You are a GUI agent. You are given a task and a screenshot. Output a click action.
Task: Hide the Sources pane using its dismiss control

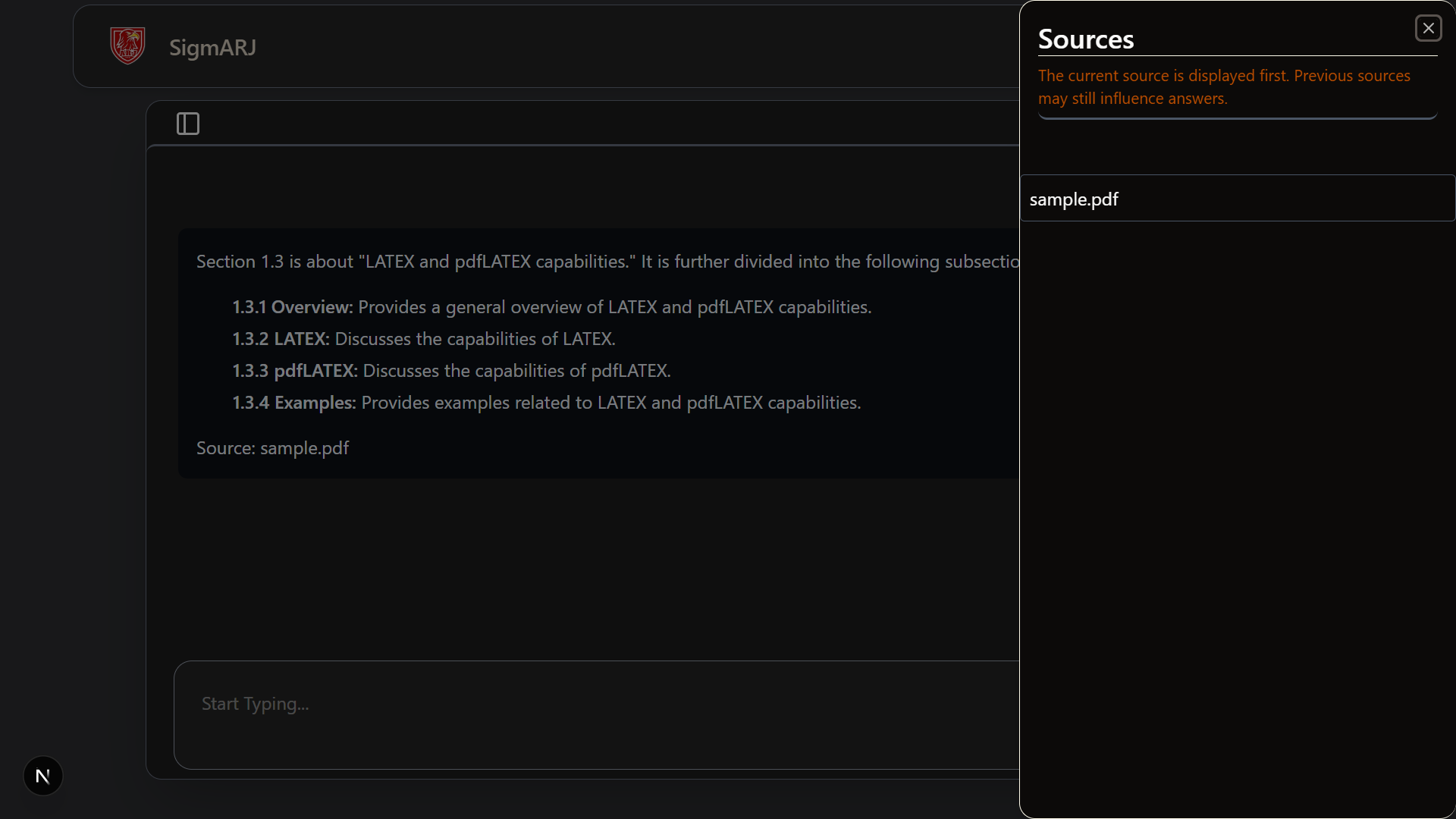pos(1428,28)
